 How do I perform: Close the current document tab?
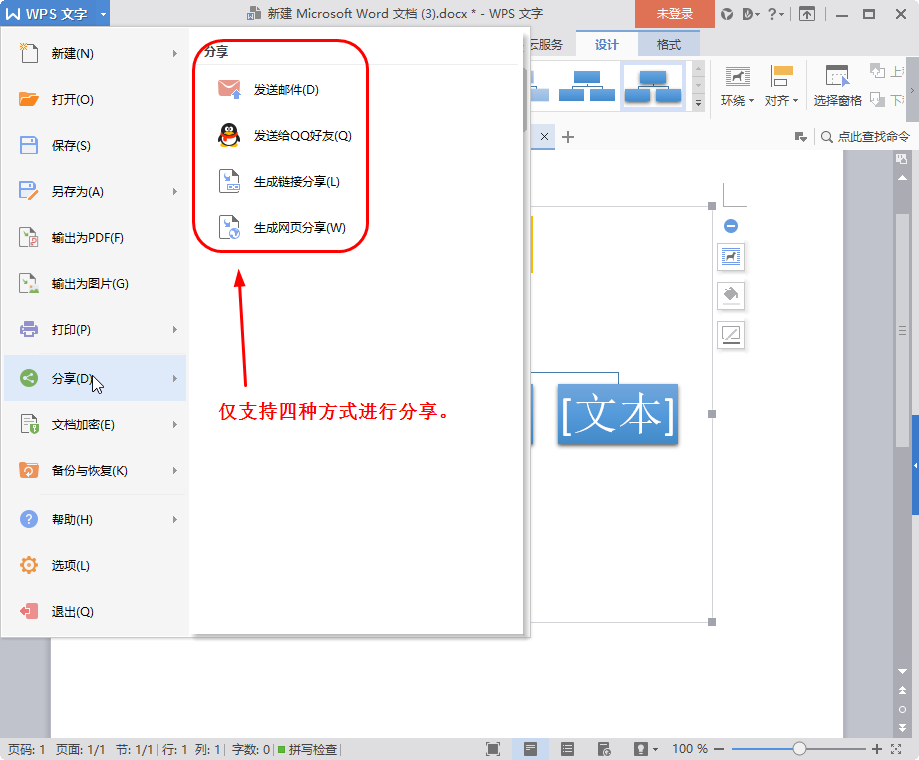544,137
